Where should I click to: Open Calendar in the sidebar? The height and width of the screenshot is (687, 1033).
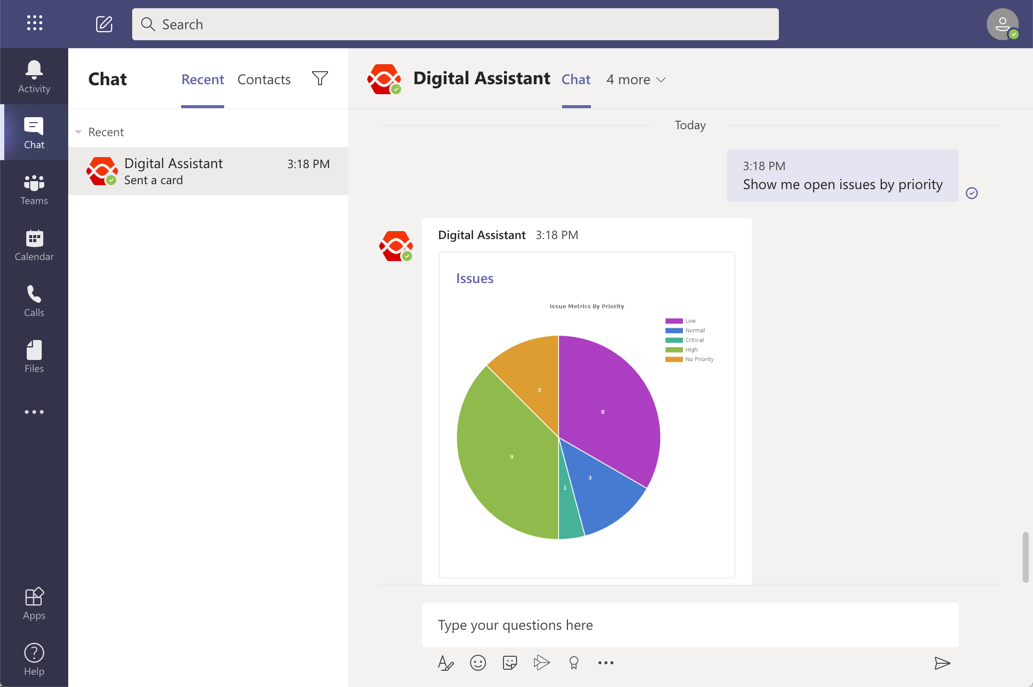[34, 245]
